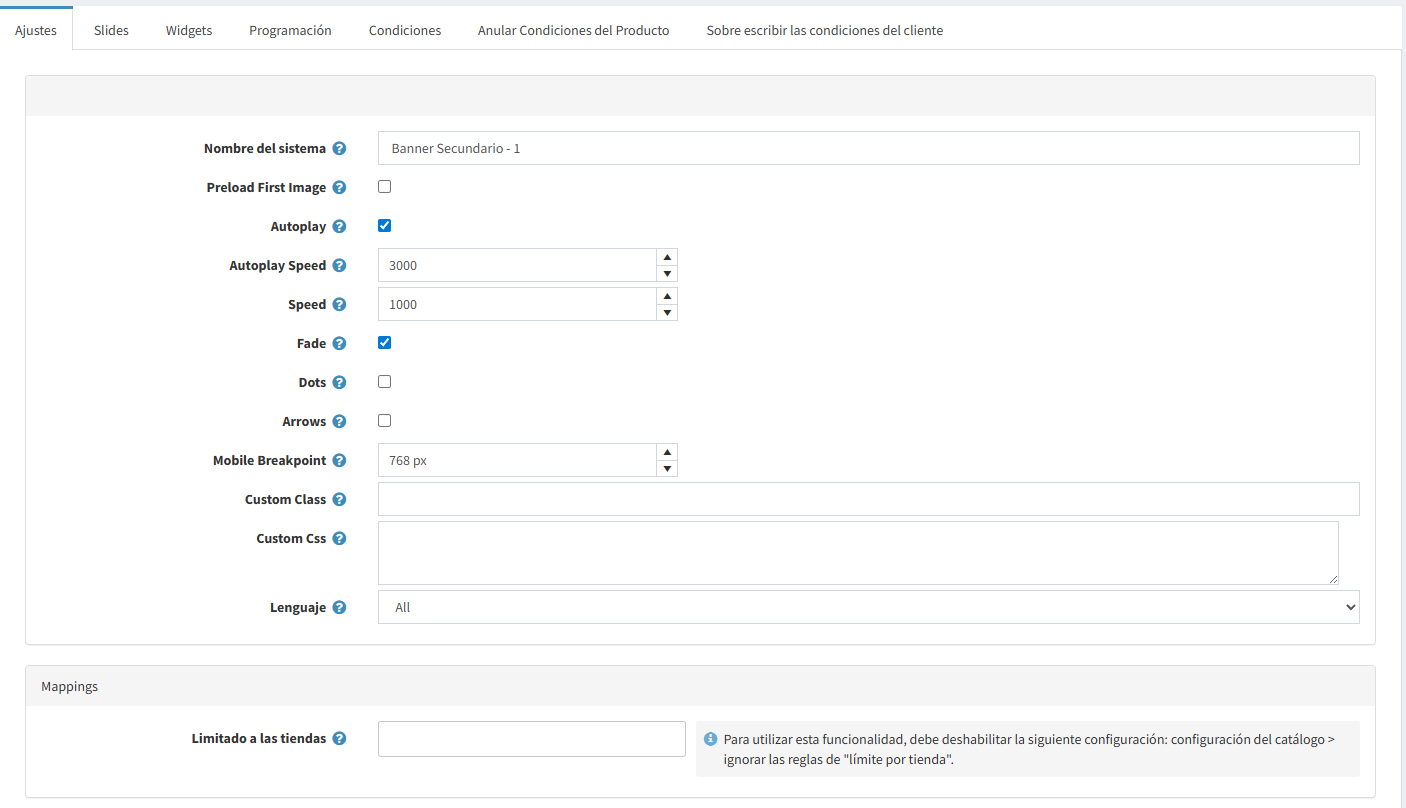Enable the Dots checkbox
Screen dimensions: 1406x808
[384, 382]
